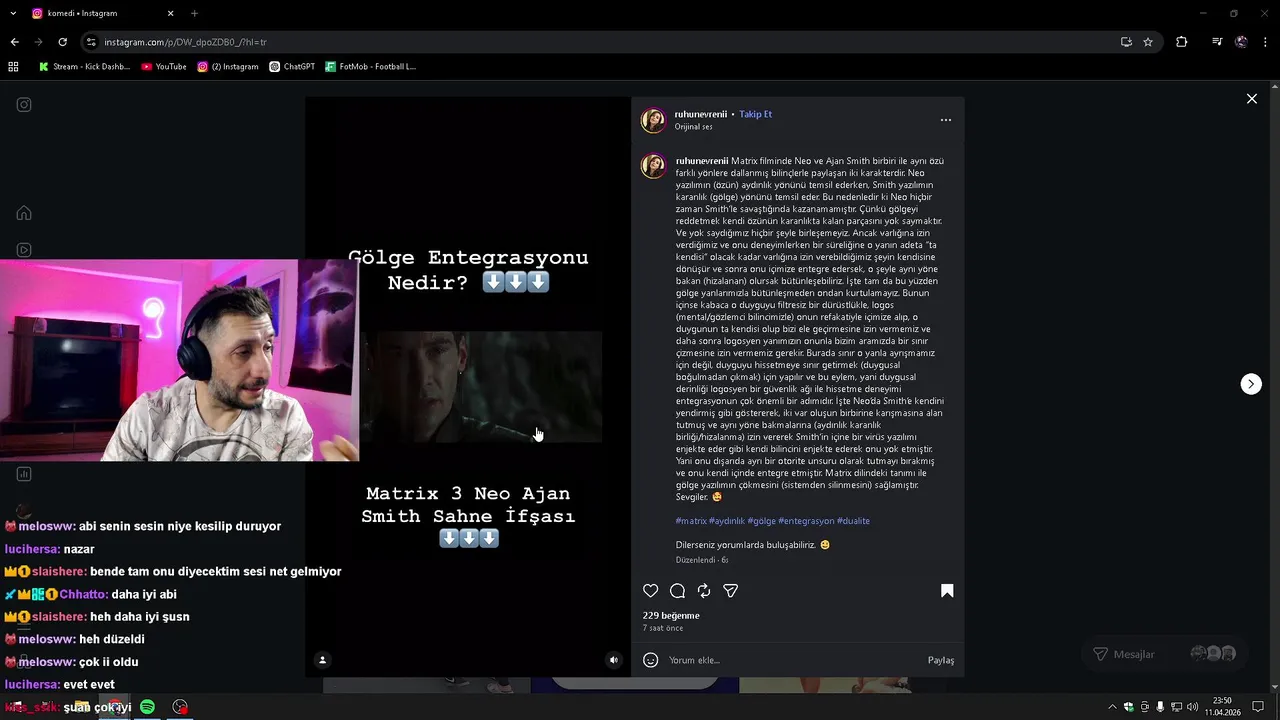
Task: Open the notifications icon in taskbar
Action: (1258, 707)
